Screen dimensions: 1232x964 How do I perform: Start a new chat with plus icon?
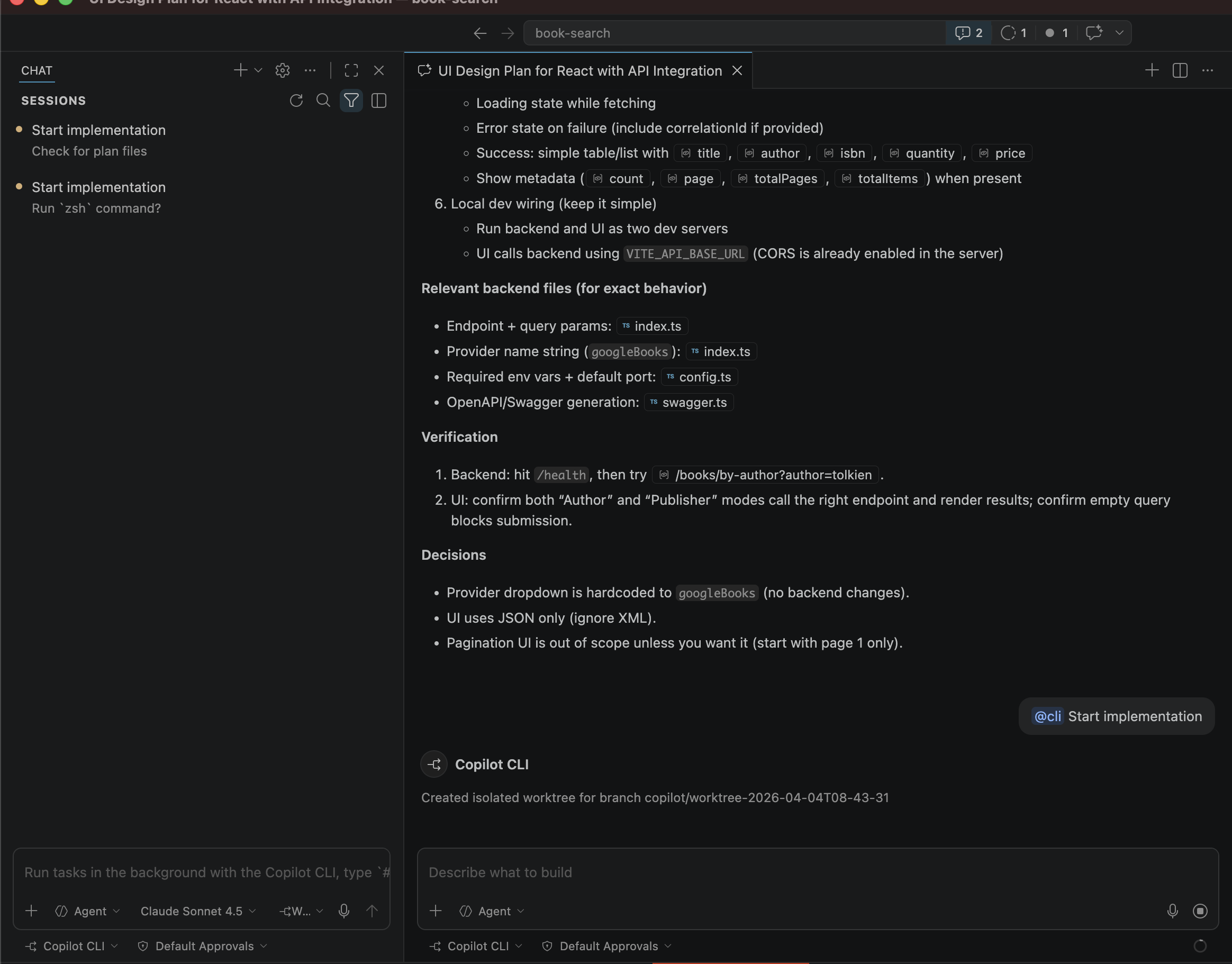(240, 70)
